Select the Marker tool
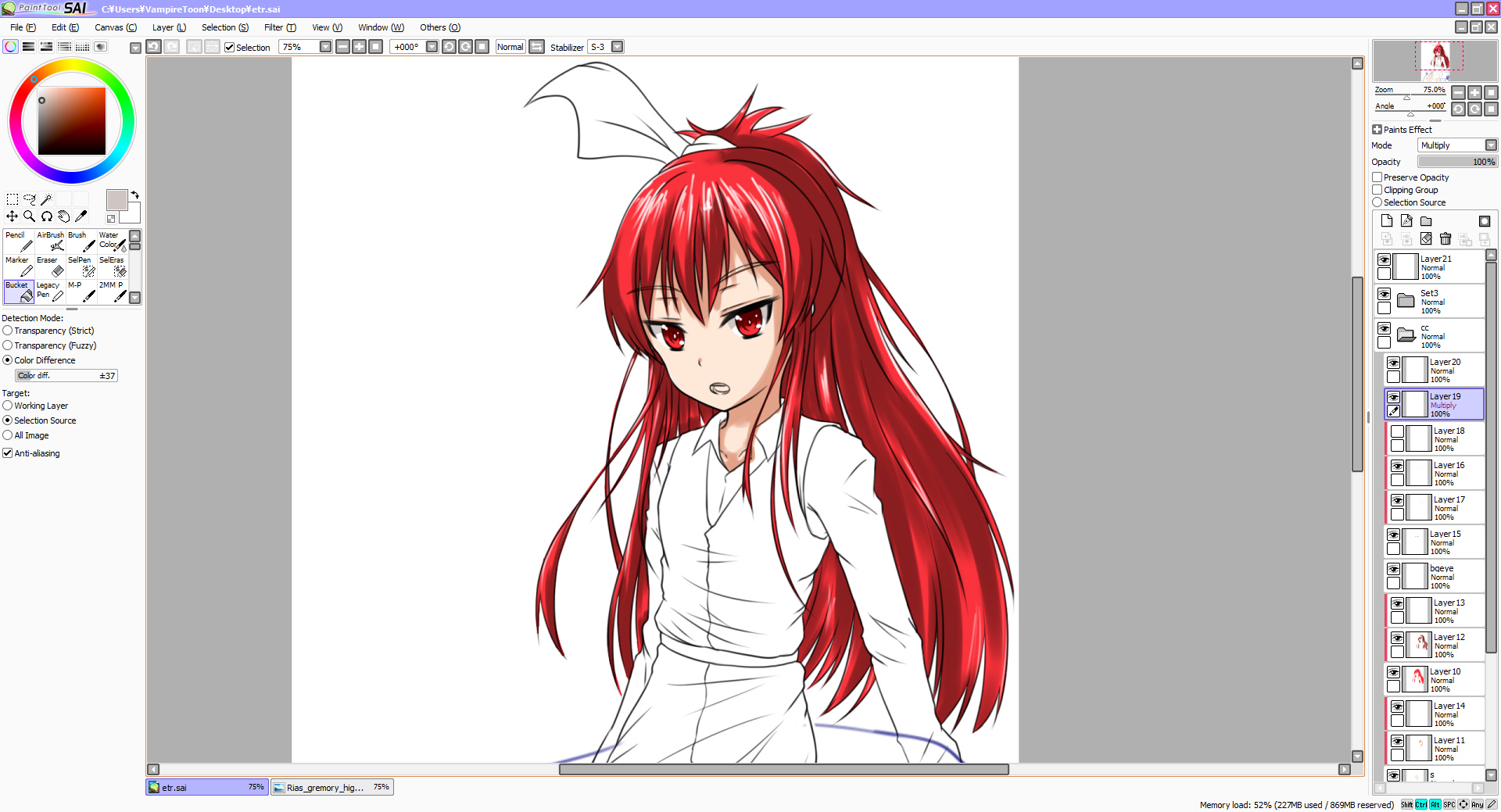This screenshot has width=1501, height=812. [x=19, y=266]
